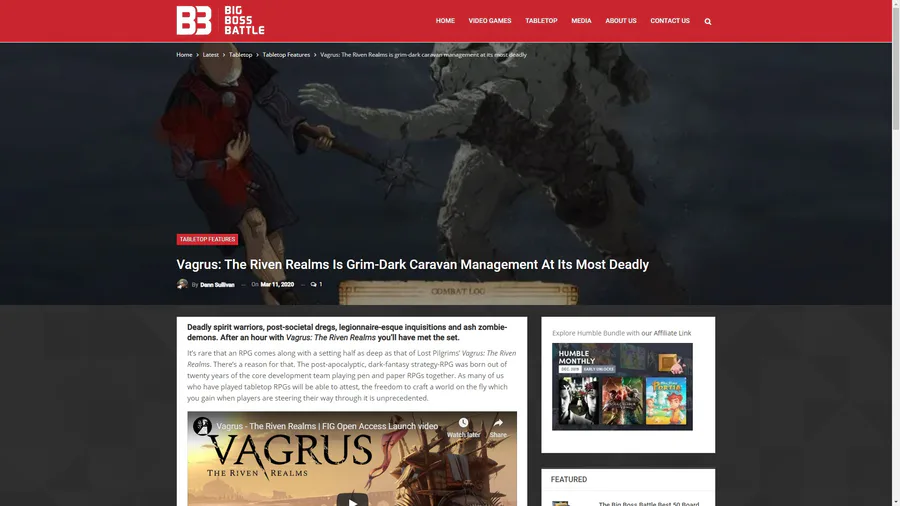Click the YouTube Watch later clock icon
This screenshot has height=506, width=900.
pos(463,423)
